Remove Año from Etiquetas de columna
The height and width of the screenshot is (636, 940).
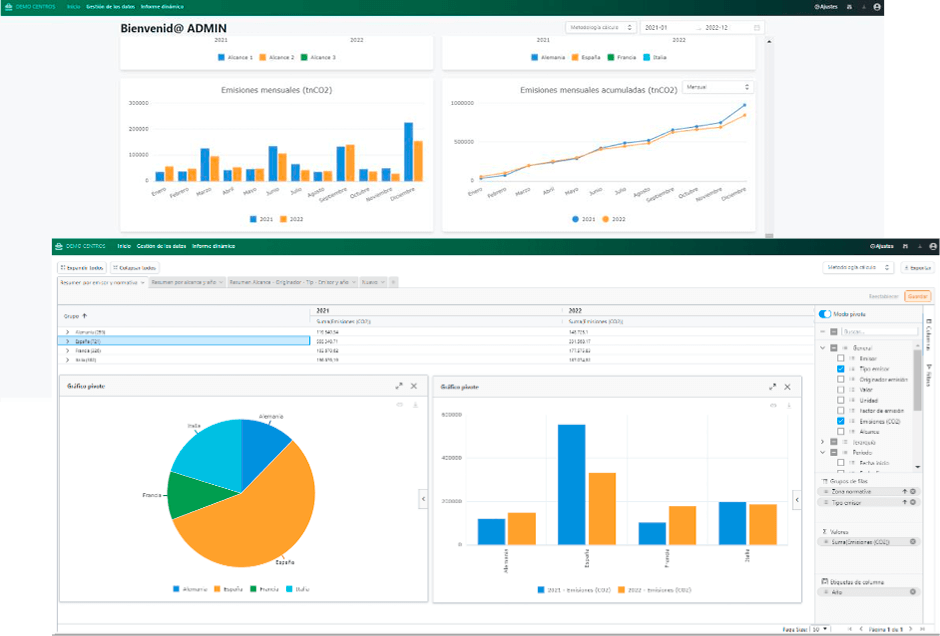pos(913,592)
